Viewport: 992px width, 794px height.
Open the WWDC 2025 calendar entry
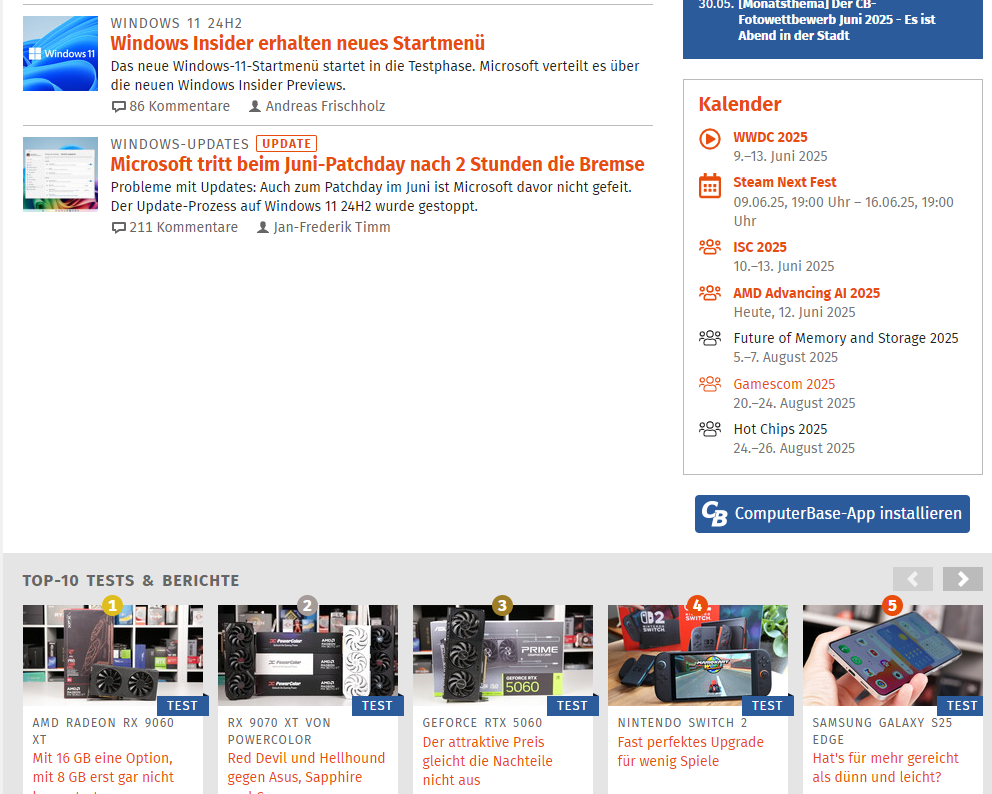click(x=770, y=137)
